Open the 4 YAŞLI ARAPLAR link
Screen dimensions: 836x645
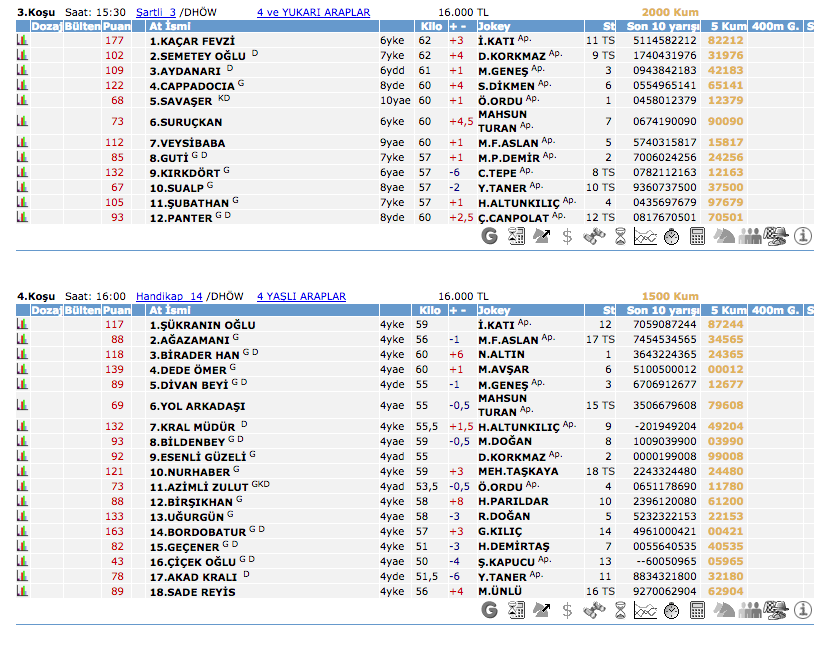(x=301, y=296)
